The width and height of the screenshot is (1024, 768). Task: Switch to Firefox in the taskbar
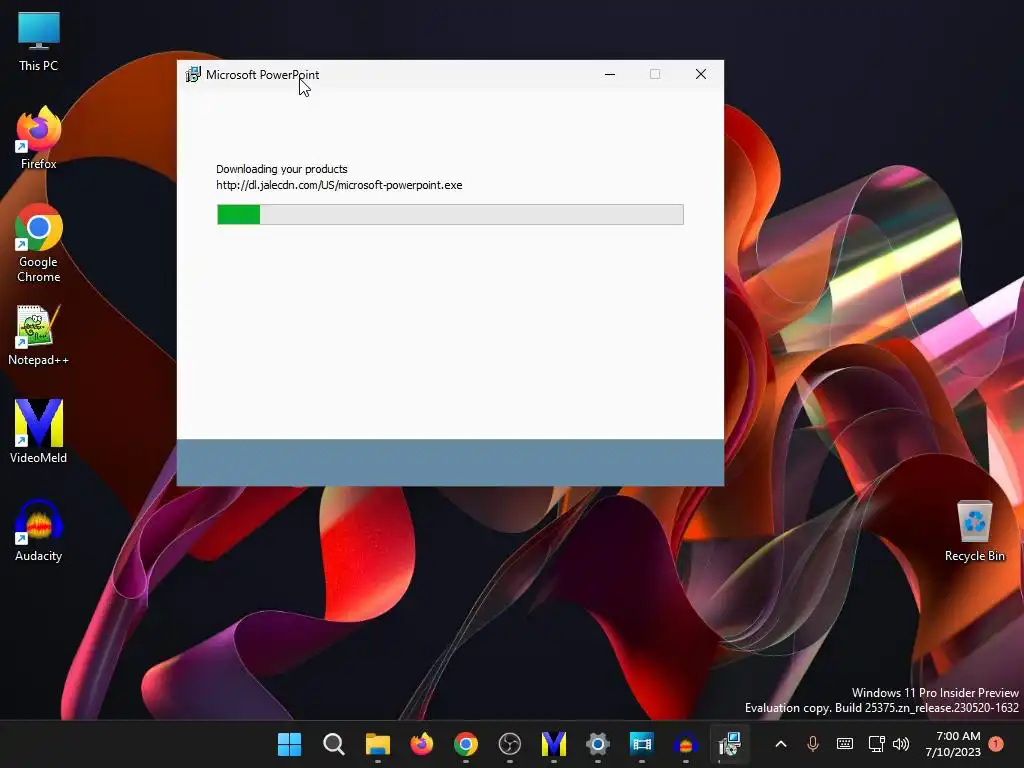pos(422,744)
